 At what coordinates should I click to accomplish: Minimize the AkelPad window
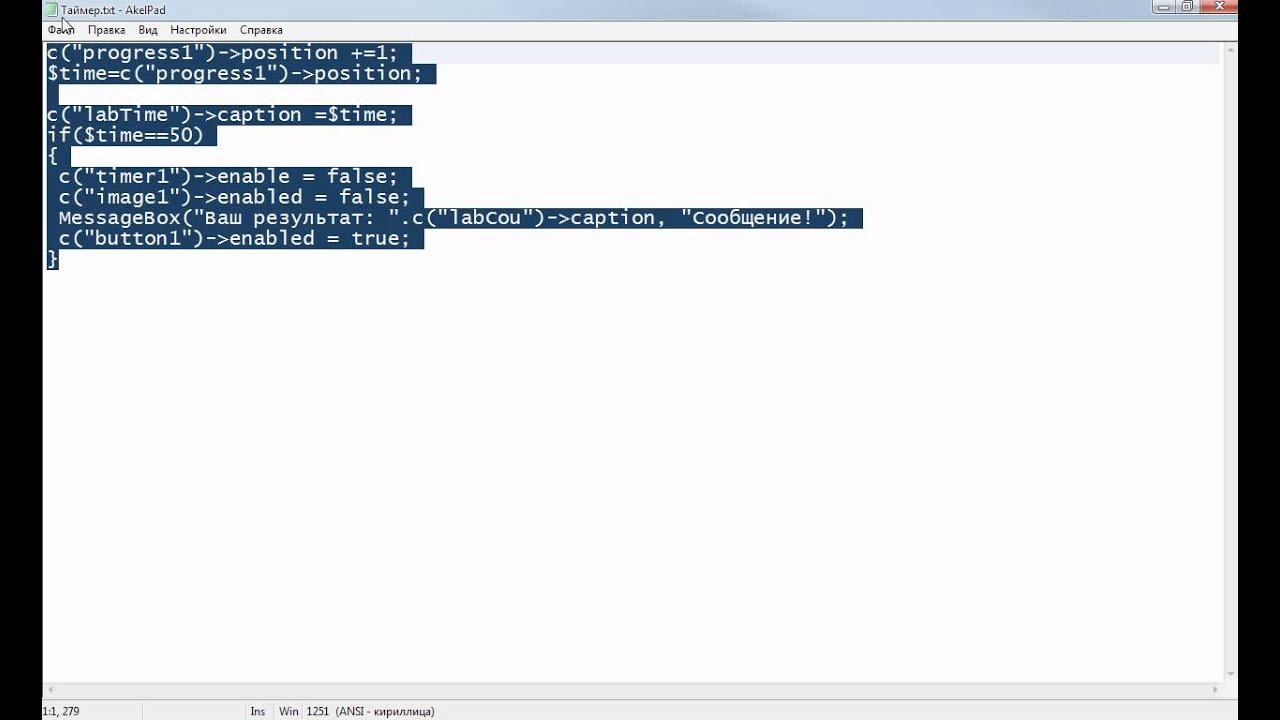click(1161, 7)
